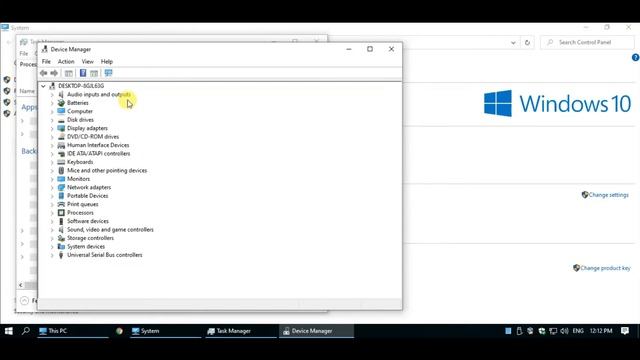Click the refresh icon in System window address bar
Image resolution: width=640 pixels, height=360 pixels.
pos(527,42)
